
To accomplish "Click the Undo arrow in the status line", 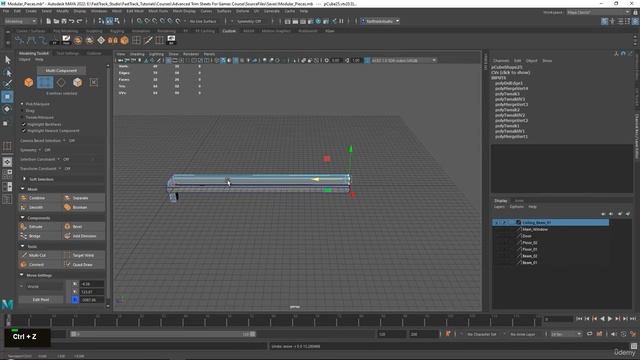I will 72,21.
